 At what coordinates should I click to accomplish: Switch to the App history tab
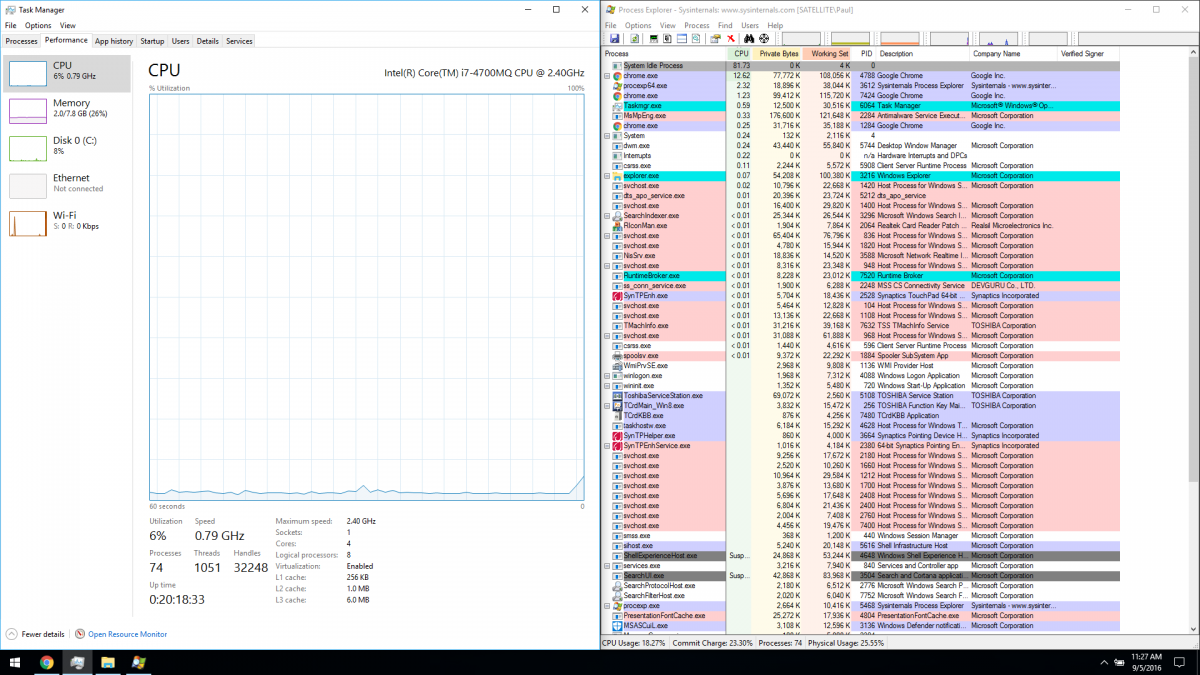(114, 41)
